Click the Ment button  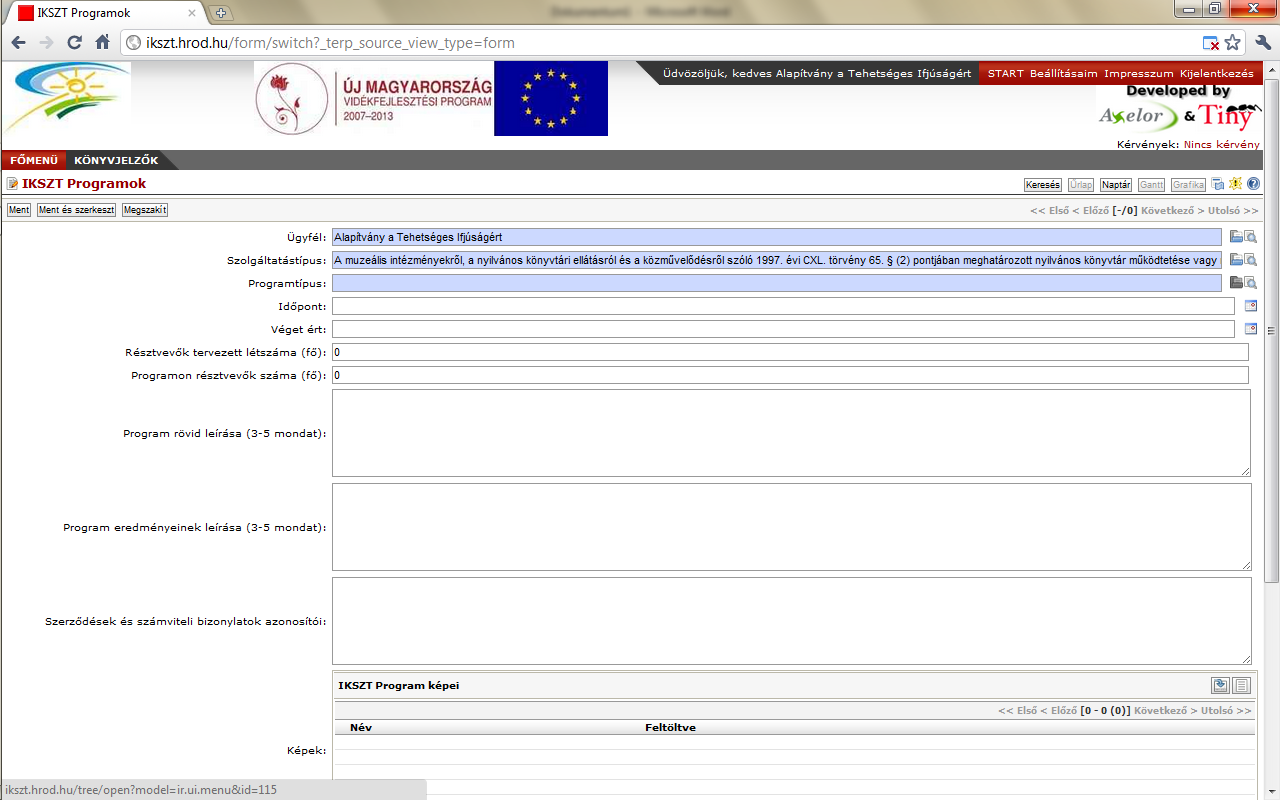click(19, 210)
